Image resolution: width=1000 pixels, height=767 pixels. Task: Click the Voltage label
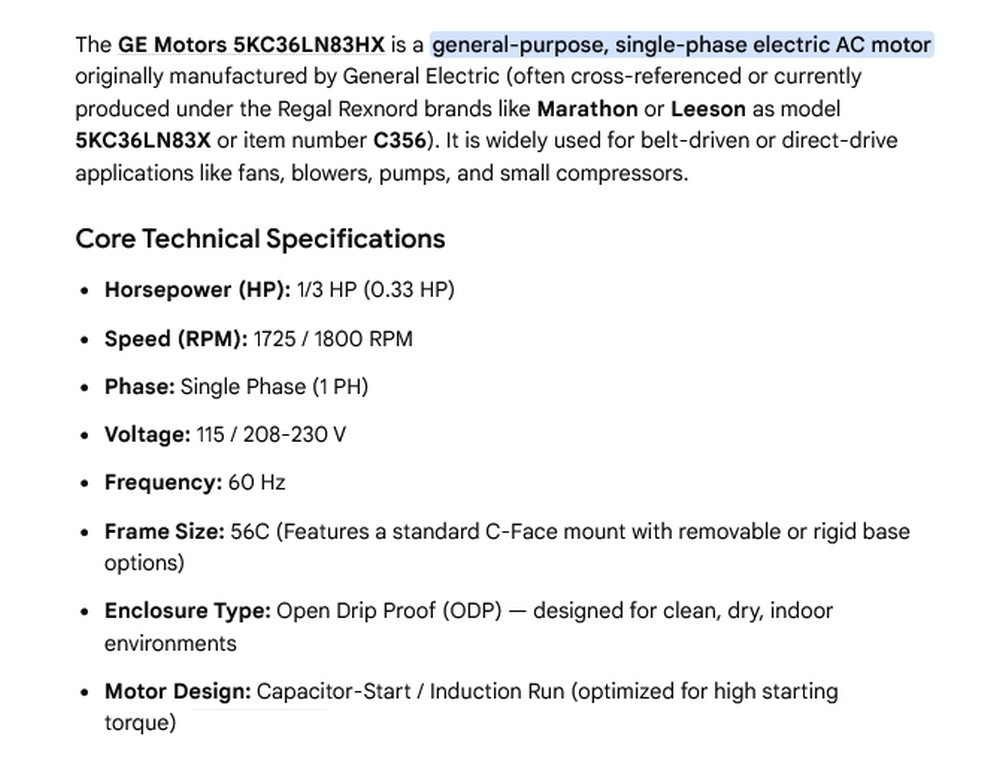click(147, 435)
